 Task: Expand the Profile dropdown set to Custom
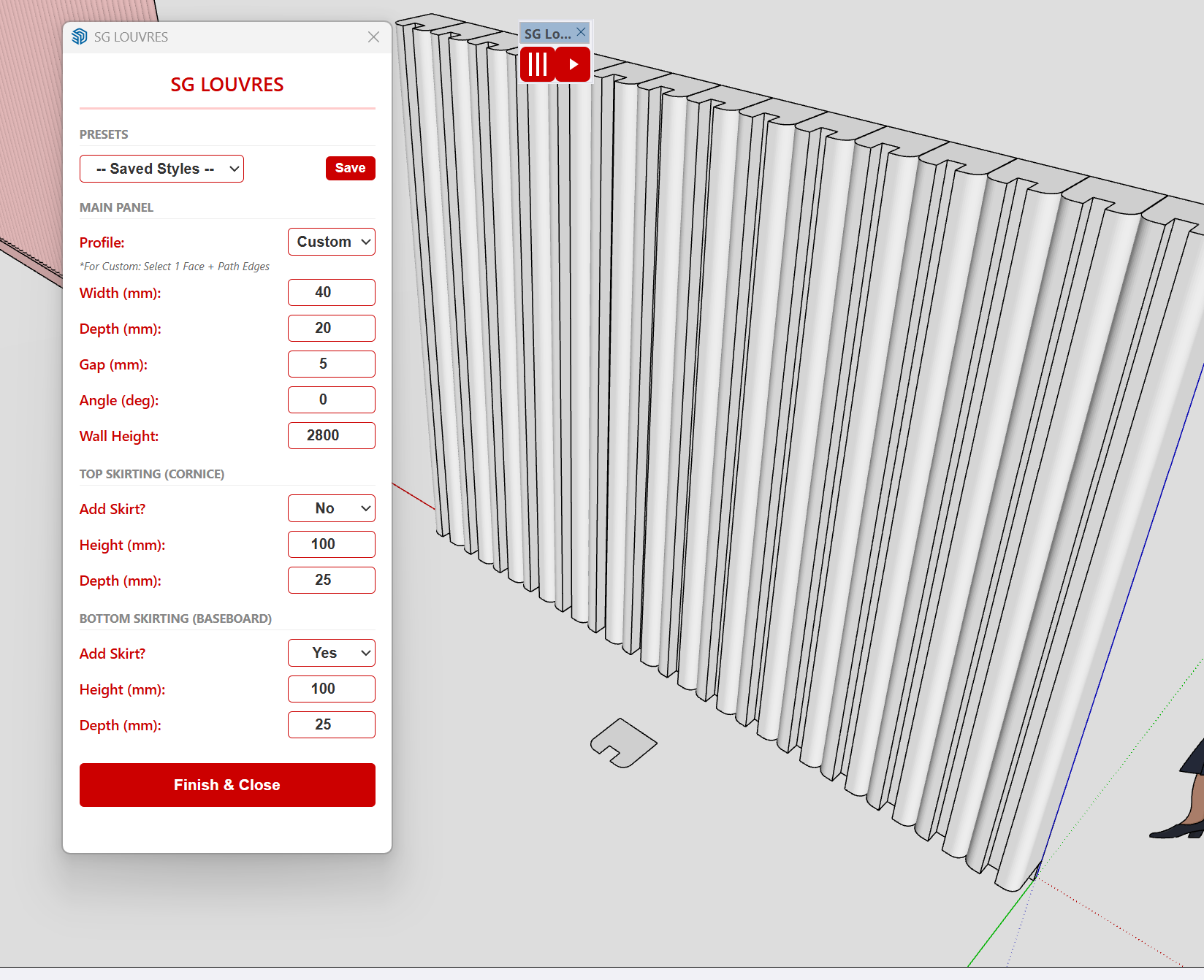332,242
